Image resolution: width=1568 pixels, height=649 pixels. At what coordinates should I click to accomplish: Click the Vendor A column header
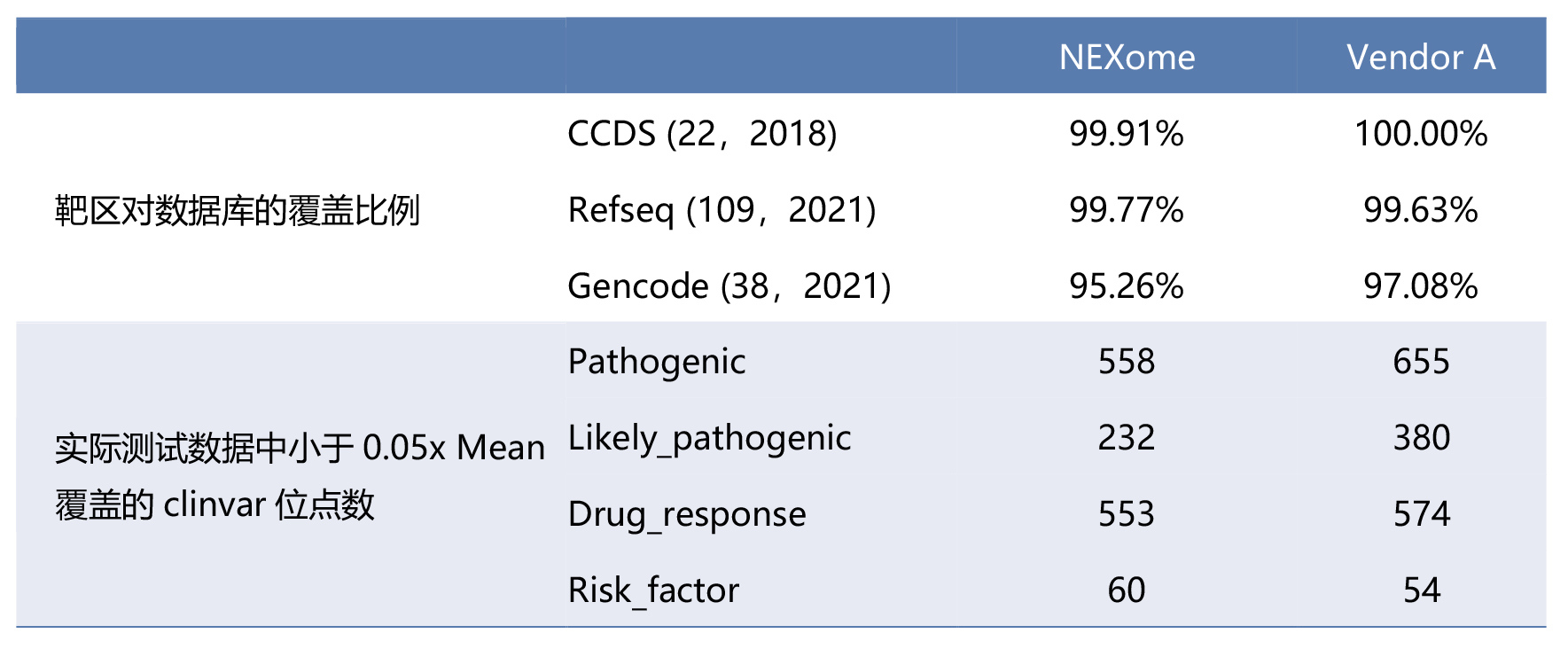pos(1421,58)
